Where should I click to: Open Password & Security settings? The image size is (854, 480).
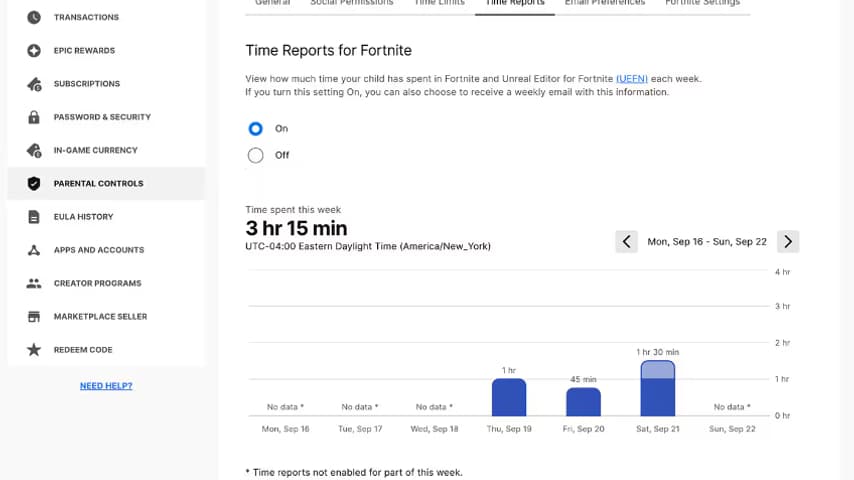tap(107, 117)
